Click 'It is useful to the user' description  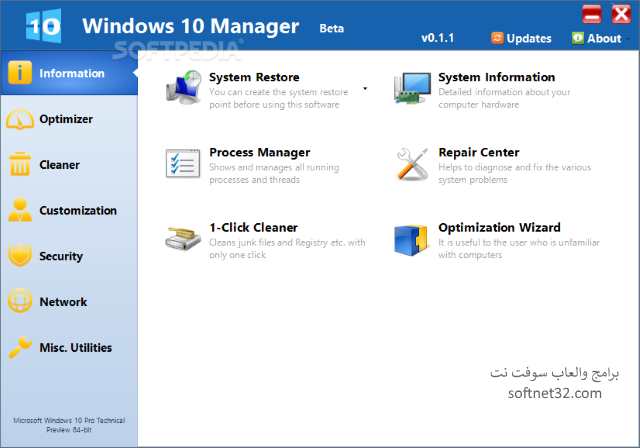[519, 248]
